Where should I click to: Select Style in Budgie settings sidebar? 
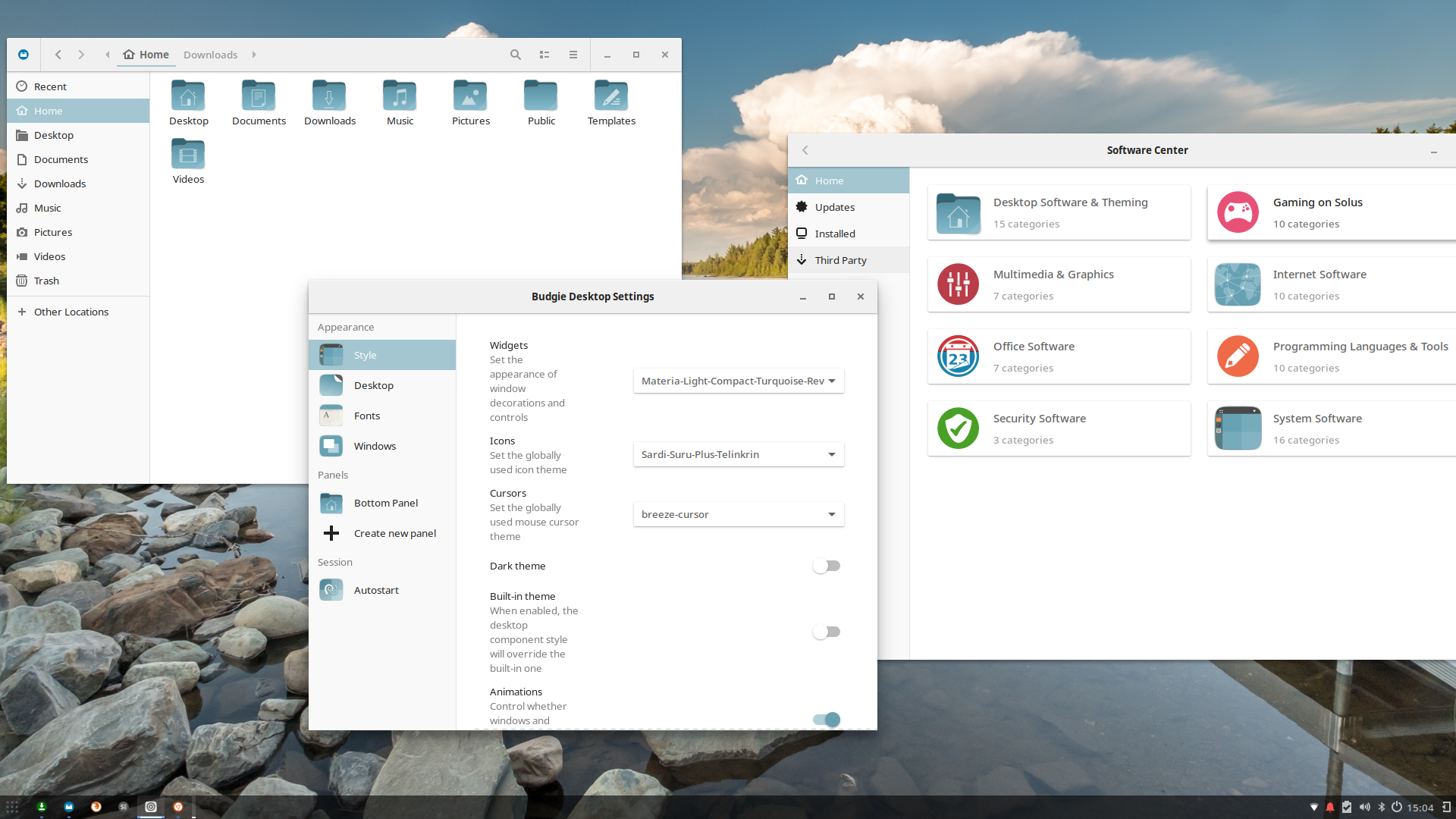(x=382, y=355)
